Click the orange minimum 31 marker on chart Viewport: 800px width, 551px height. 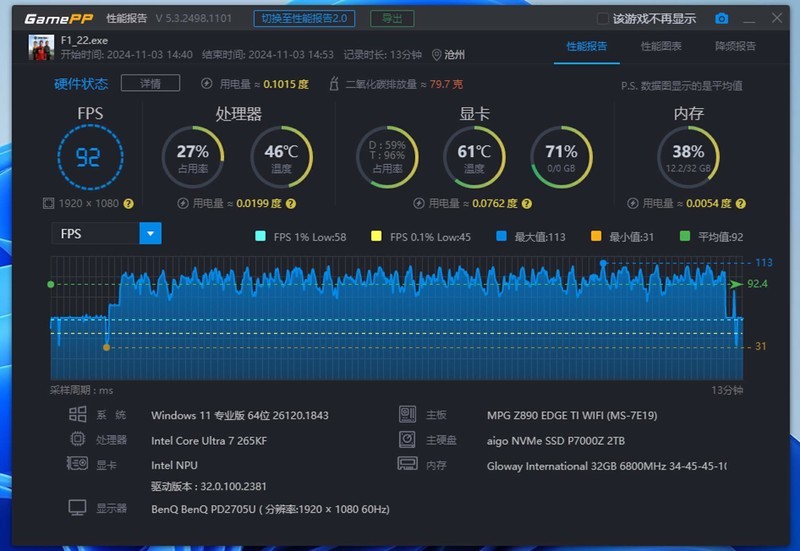(106, 347)
